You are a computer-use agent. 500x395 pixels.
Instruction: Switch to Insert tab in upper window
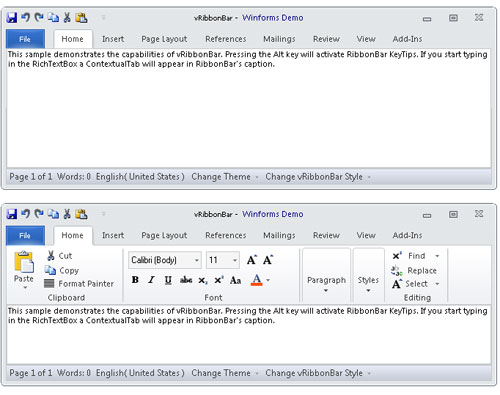point(113,39)
